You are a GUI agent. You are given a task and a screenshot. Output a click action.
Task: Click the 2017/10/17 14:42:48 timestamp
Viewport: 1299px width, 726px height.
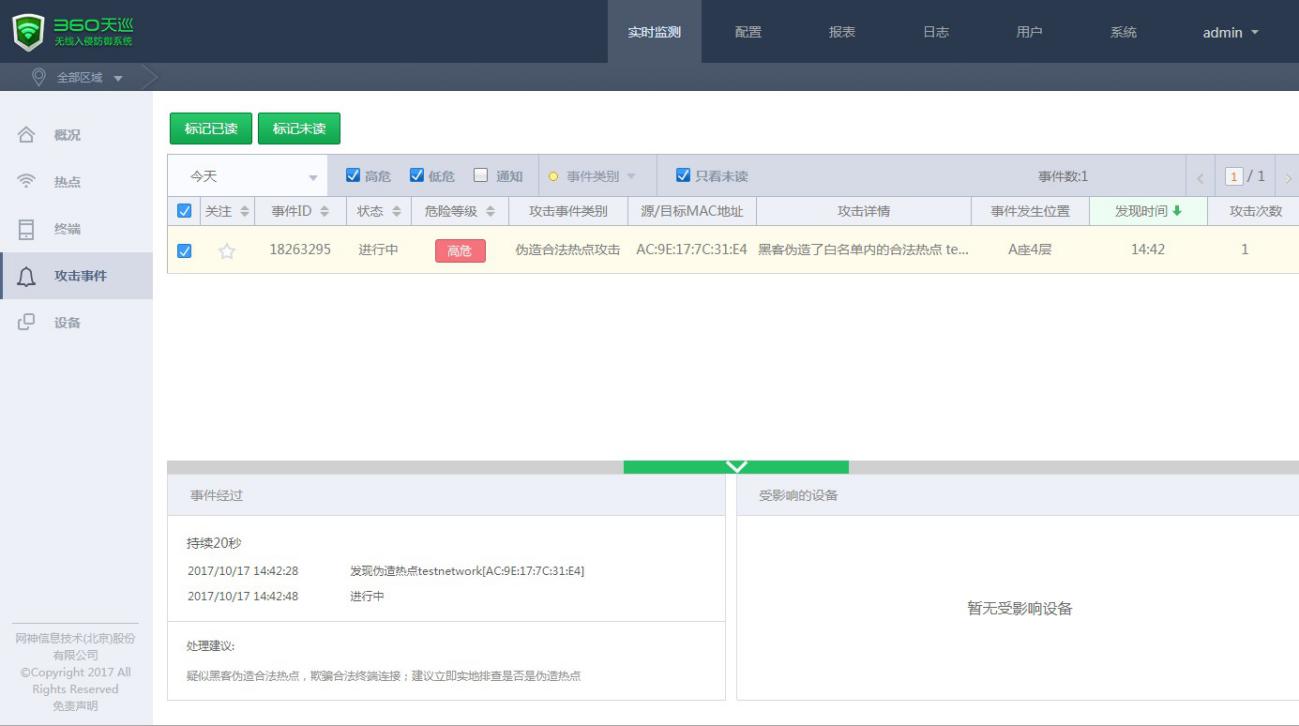tap(243, 596)
